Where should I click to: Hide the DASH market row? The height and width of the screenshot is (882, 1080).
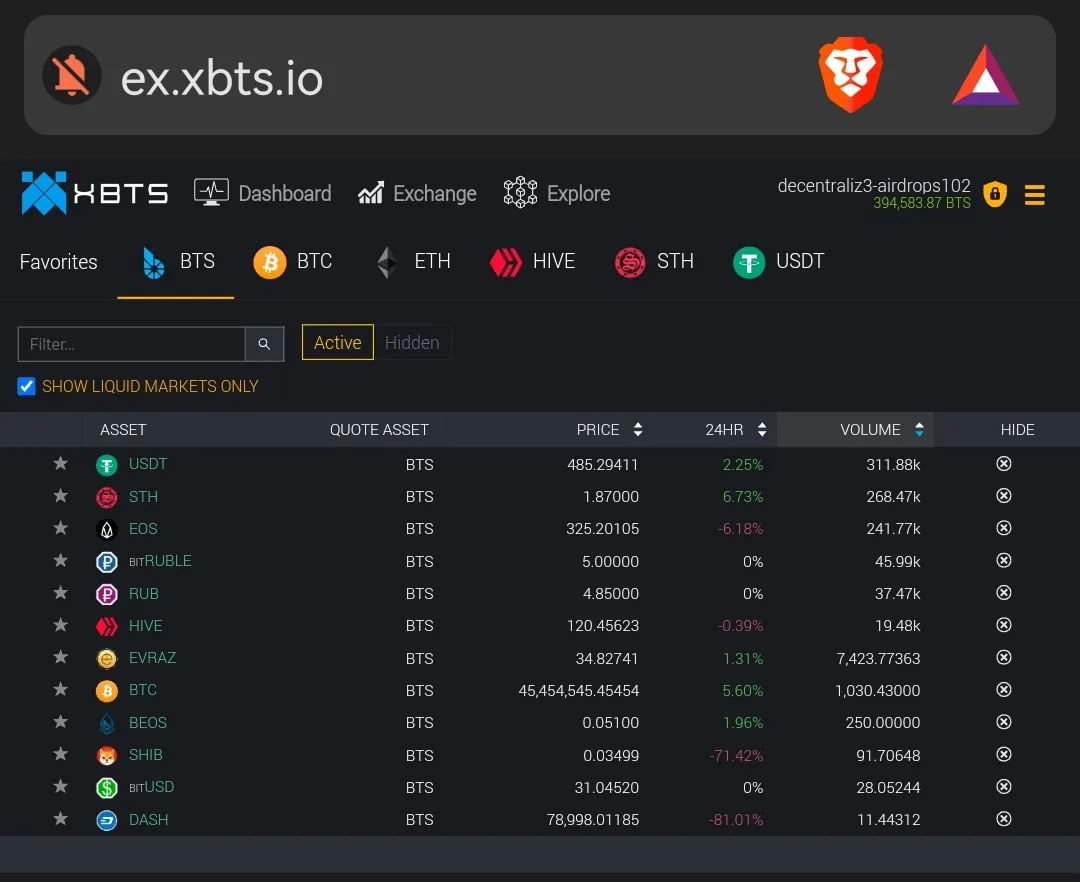[x=1004, y=819]
